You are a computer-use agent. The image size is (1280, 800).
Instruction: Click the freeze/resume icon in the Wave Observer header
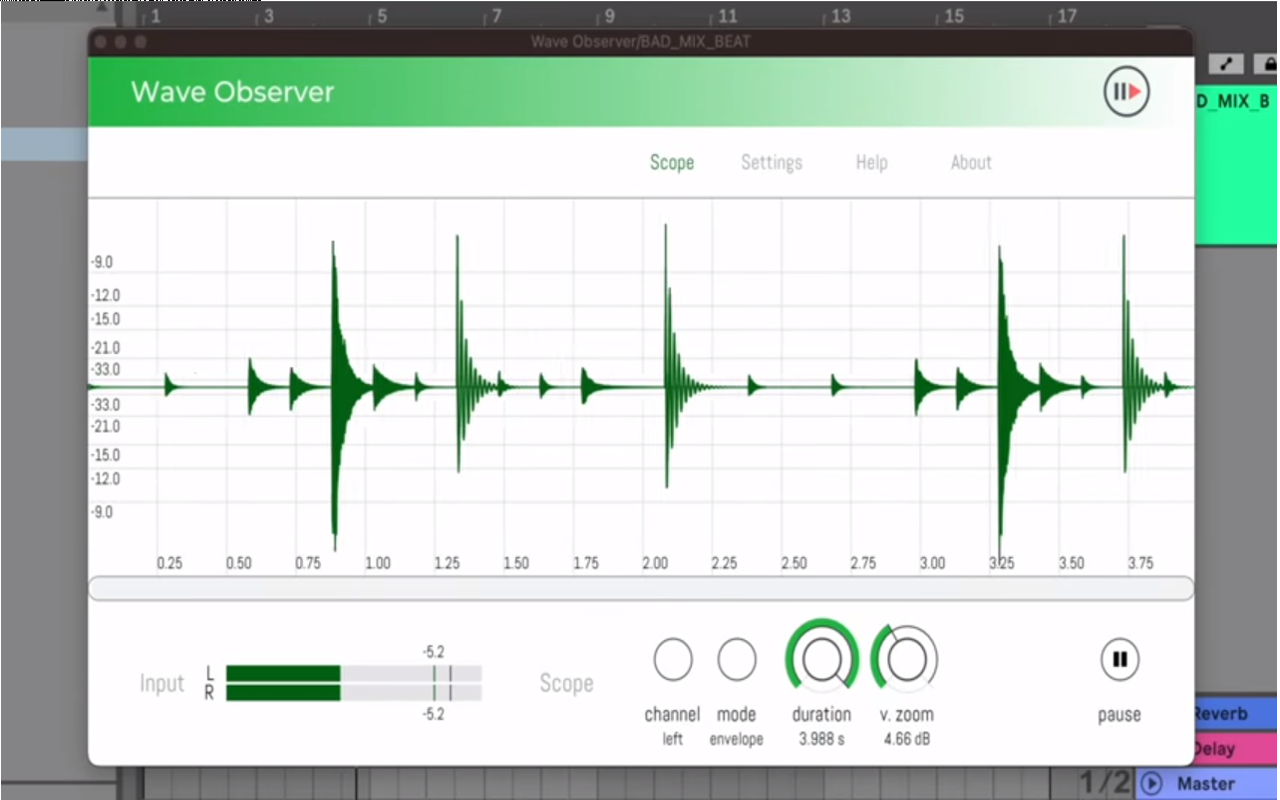coord(1127,92)
